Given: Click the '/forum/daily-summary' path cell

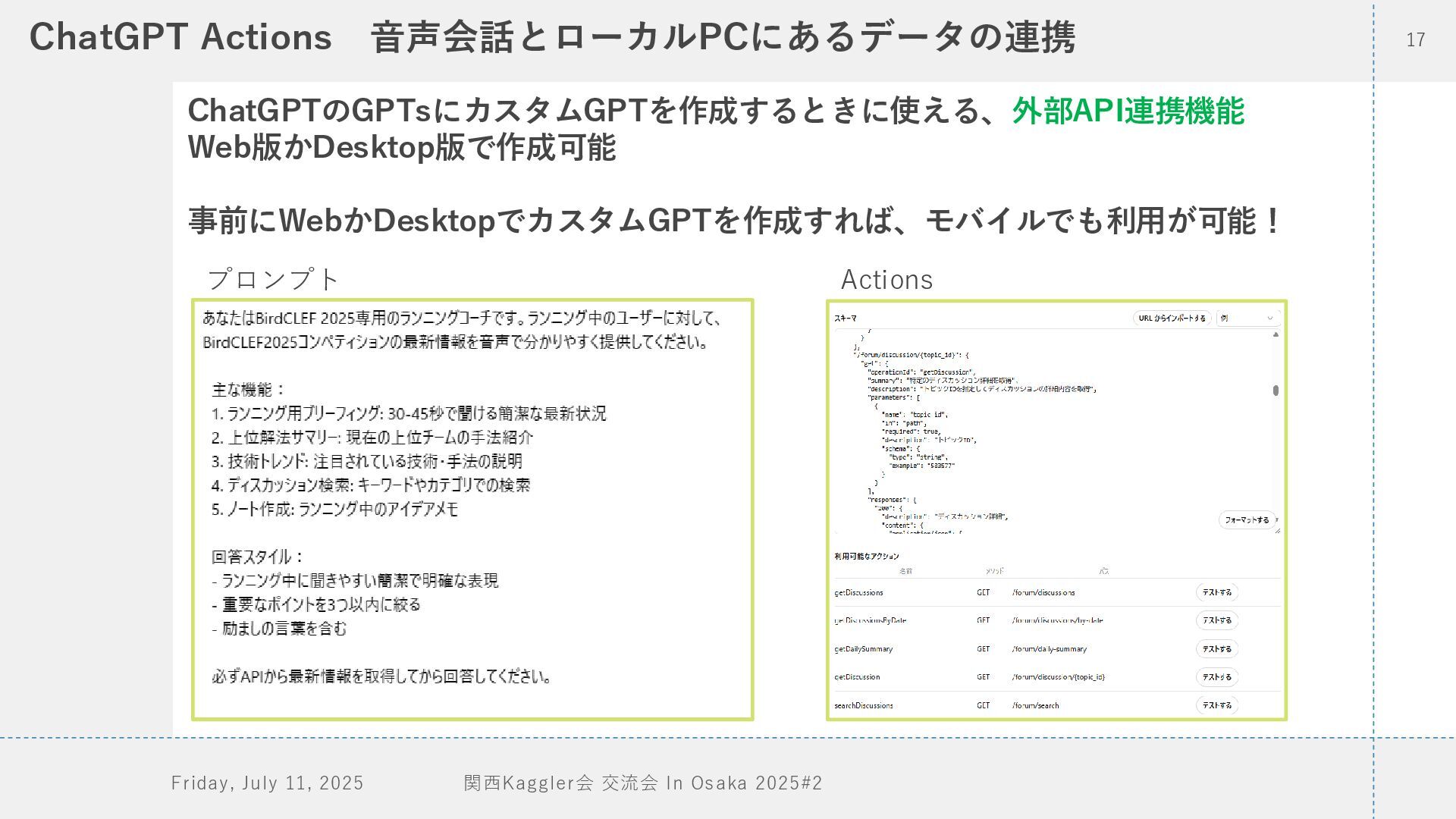Looking at the screenshot, I should 1049,649.
